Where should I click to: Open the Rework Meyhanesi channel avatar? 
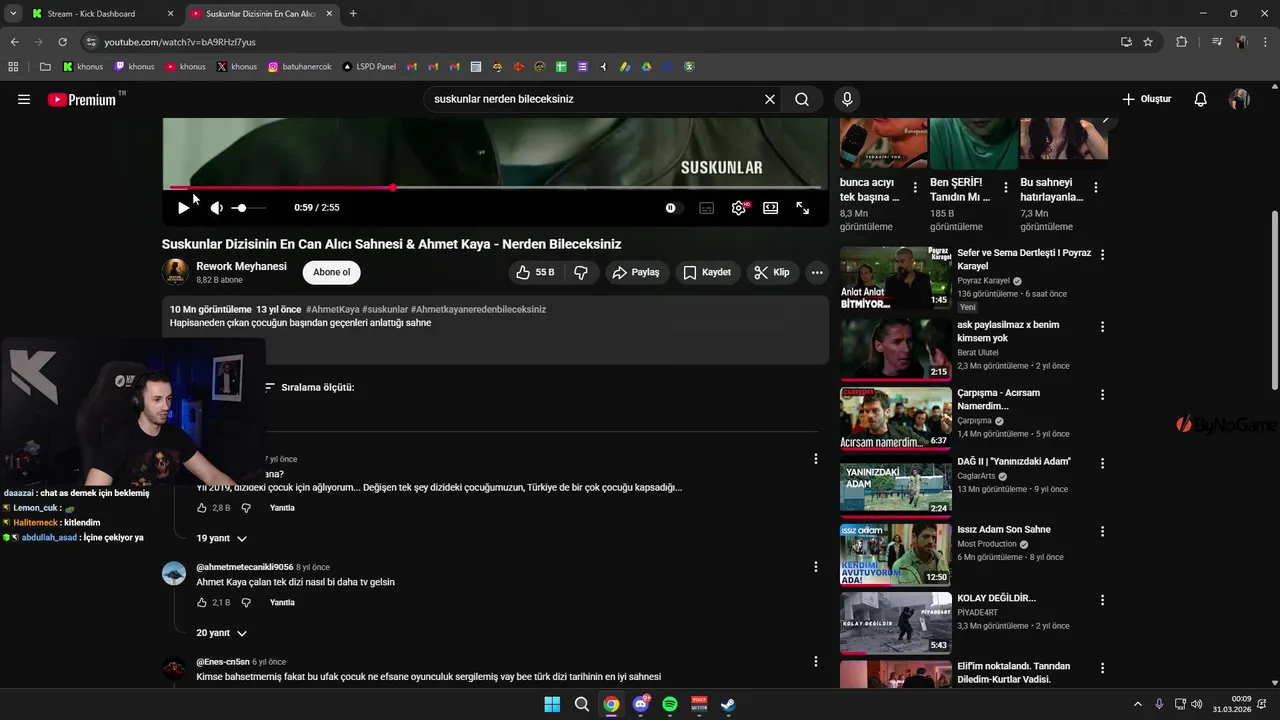click(175, 272)
